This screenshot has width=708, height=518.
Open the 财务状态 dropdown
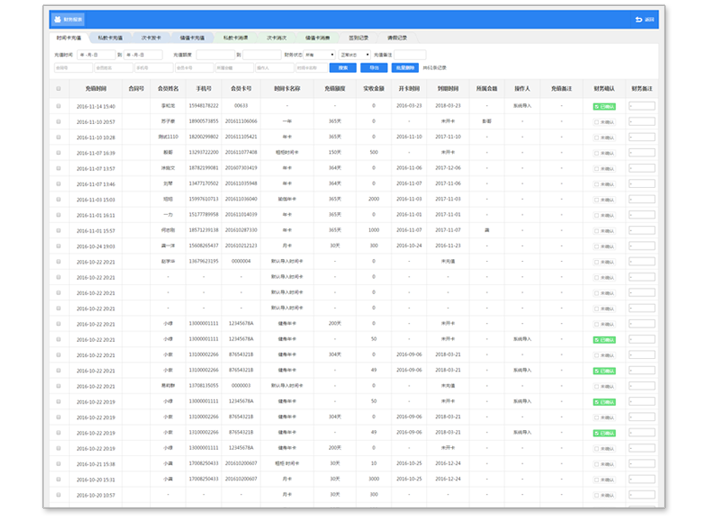coord(317,55)
